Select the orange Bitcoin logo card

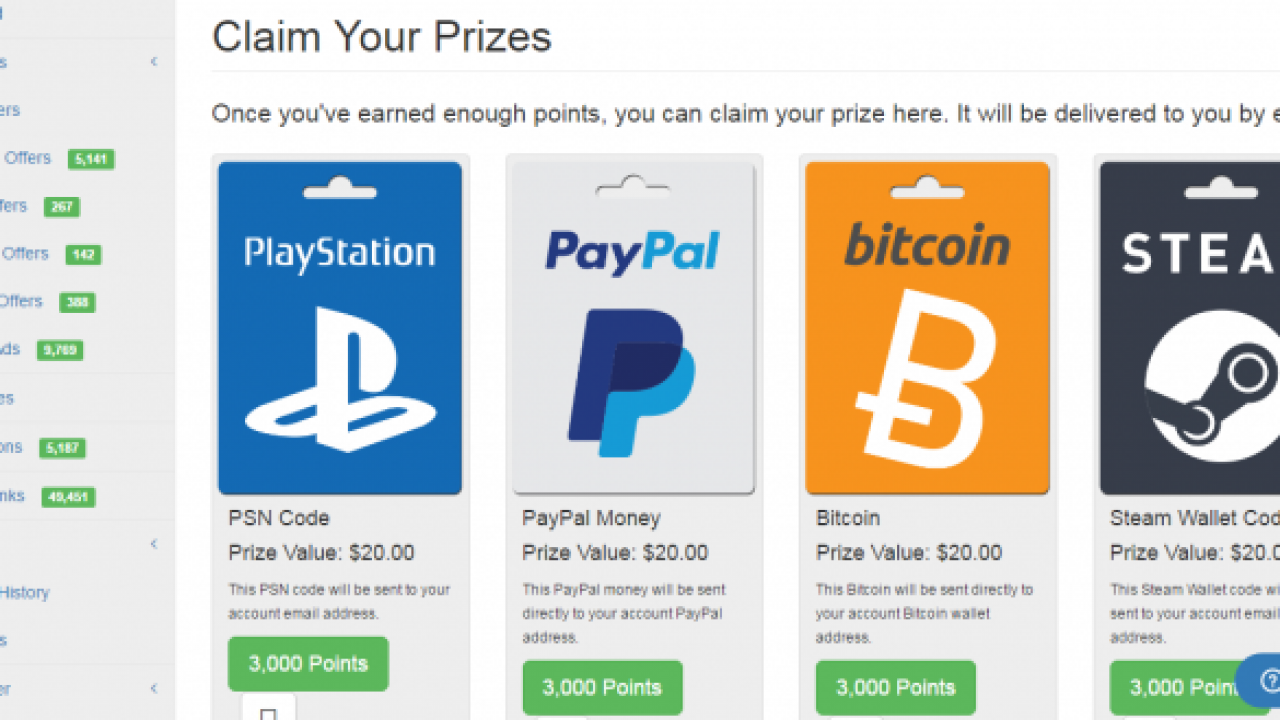coord(927,328)
